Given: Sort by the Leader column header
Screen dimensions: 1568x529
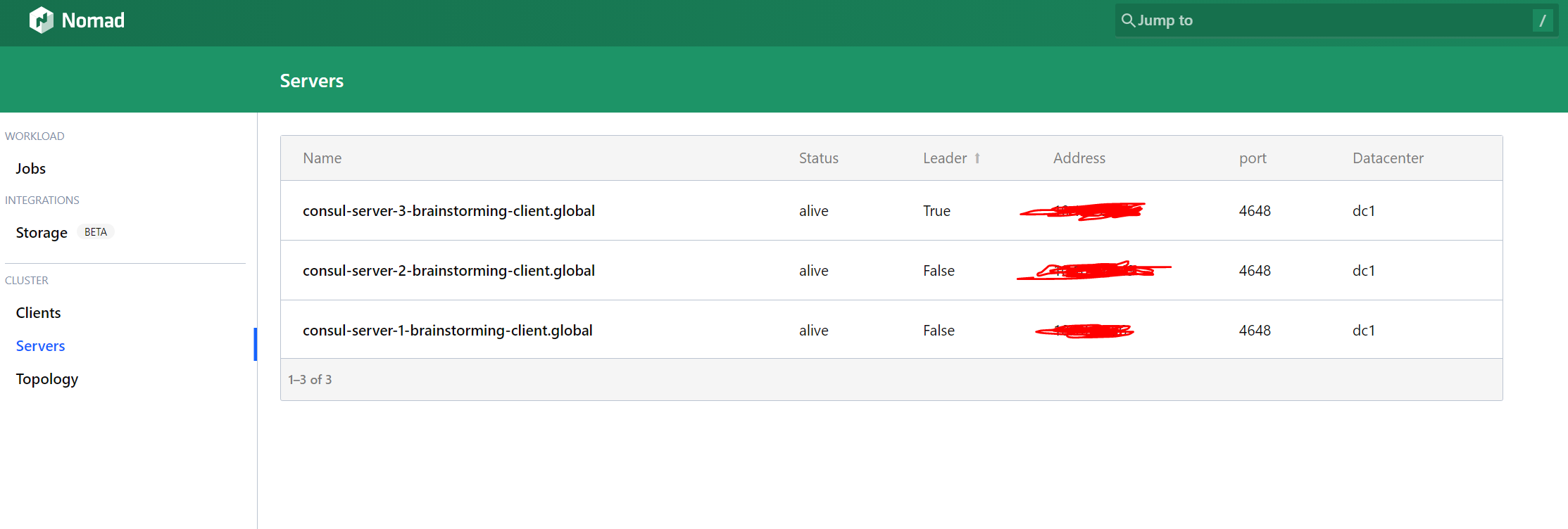Looking at the screenshot, I should point(945,158).
